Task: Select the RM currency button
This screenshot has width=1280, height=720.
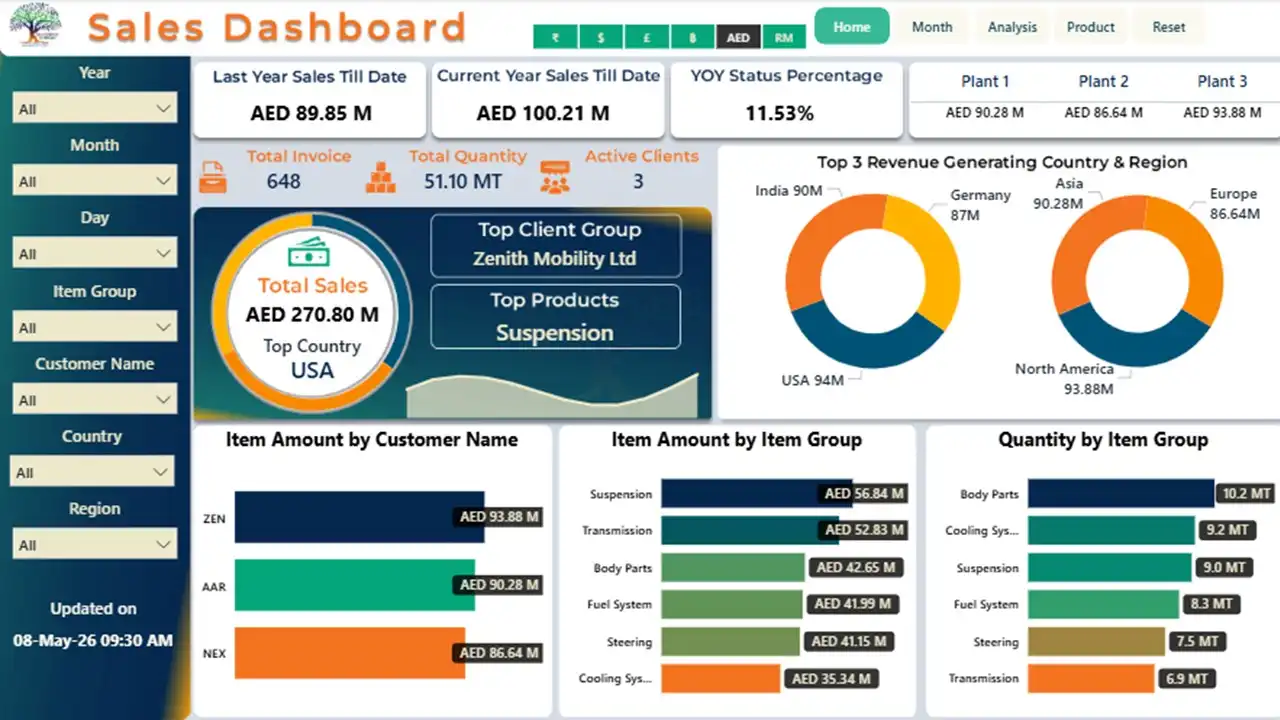Action: point(784,37)
